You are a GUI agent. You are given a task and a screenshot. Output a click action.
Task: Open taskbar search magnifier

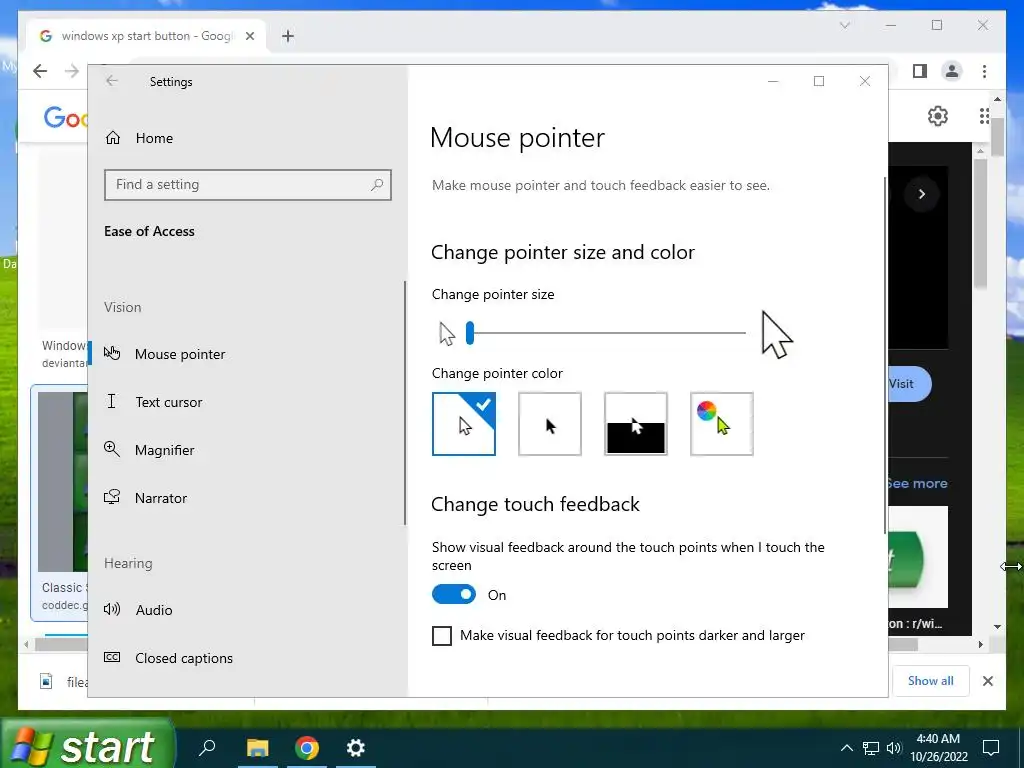pyautogui.click(x=207, y=747)
